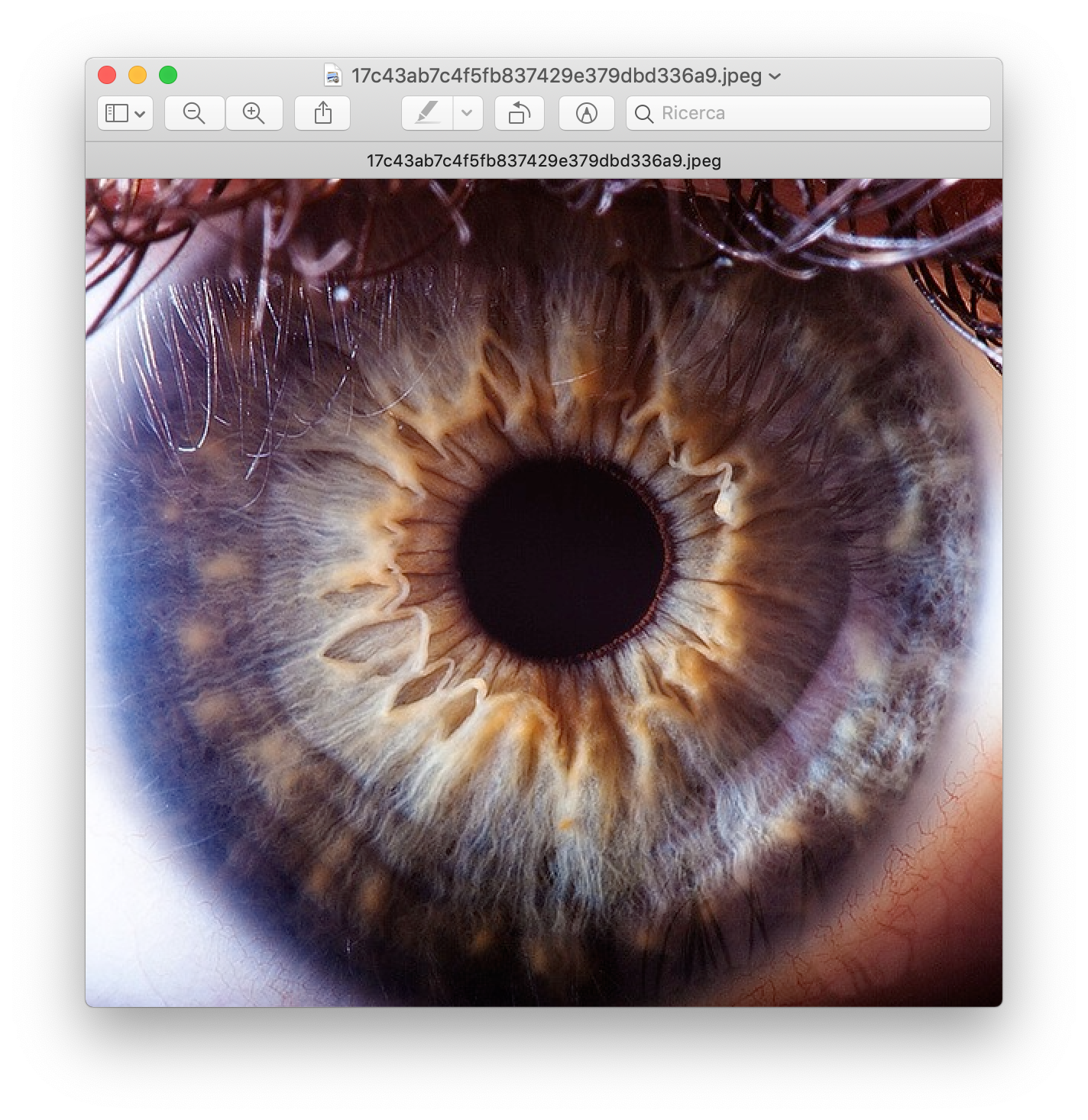Viewport: 1088px width, 1120px height.
Task: Select the 17c43ab7c4f5fb837429e379dbd336a9.jpeg tab
Action: (544, 160)
